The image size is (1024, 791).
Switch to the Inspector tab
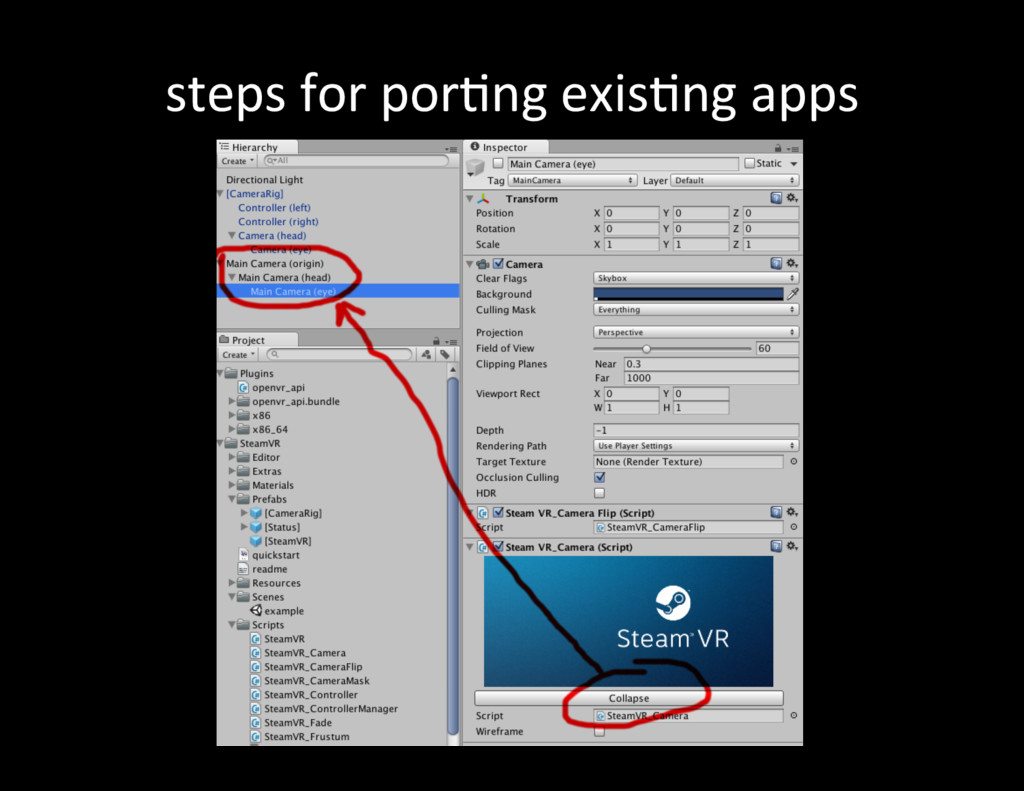506,147
